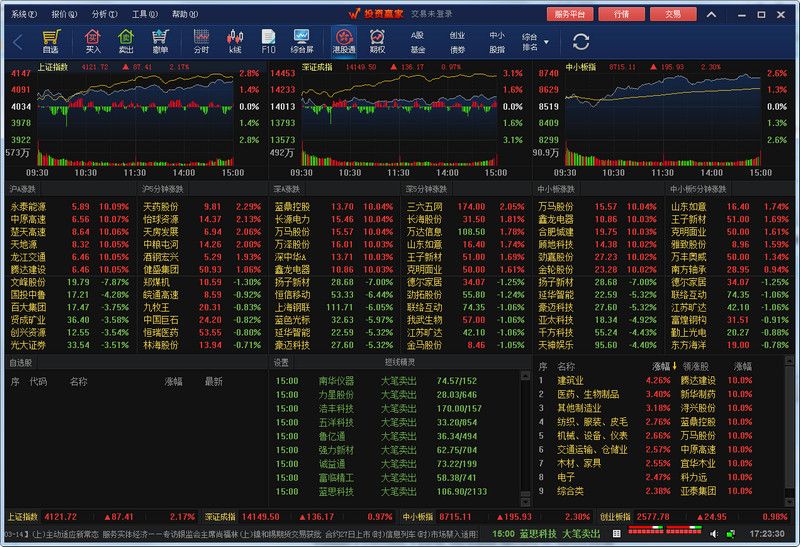Viewport: 800px width, 547px height.
Task: Open the K线 candlestick chart icon
Action: coord(235,41)
